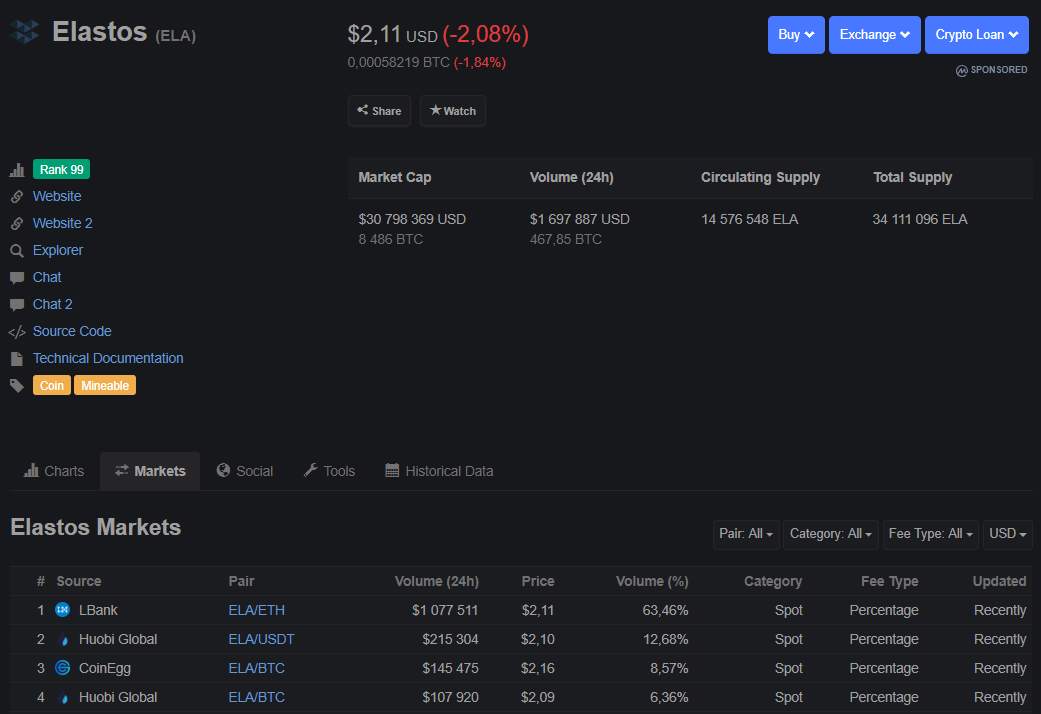Open the Crypto Loan dropdown
The width and height of the screenshot is (1041, 714).
point(976,35)
